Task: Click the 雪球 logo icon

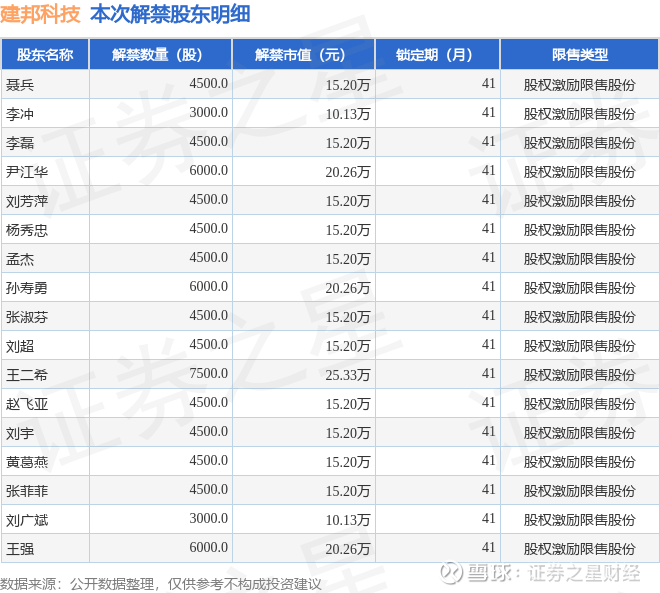Action: [x=451, y=573]
